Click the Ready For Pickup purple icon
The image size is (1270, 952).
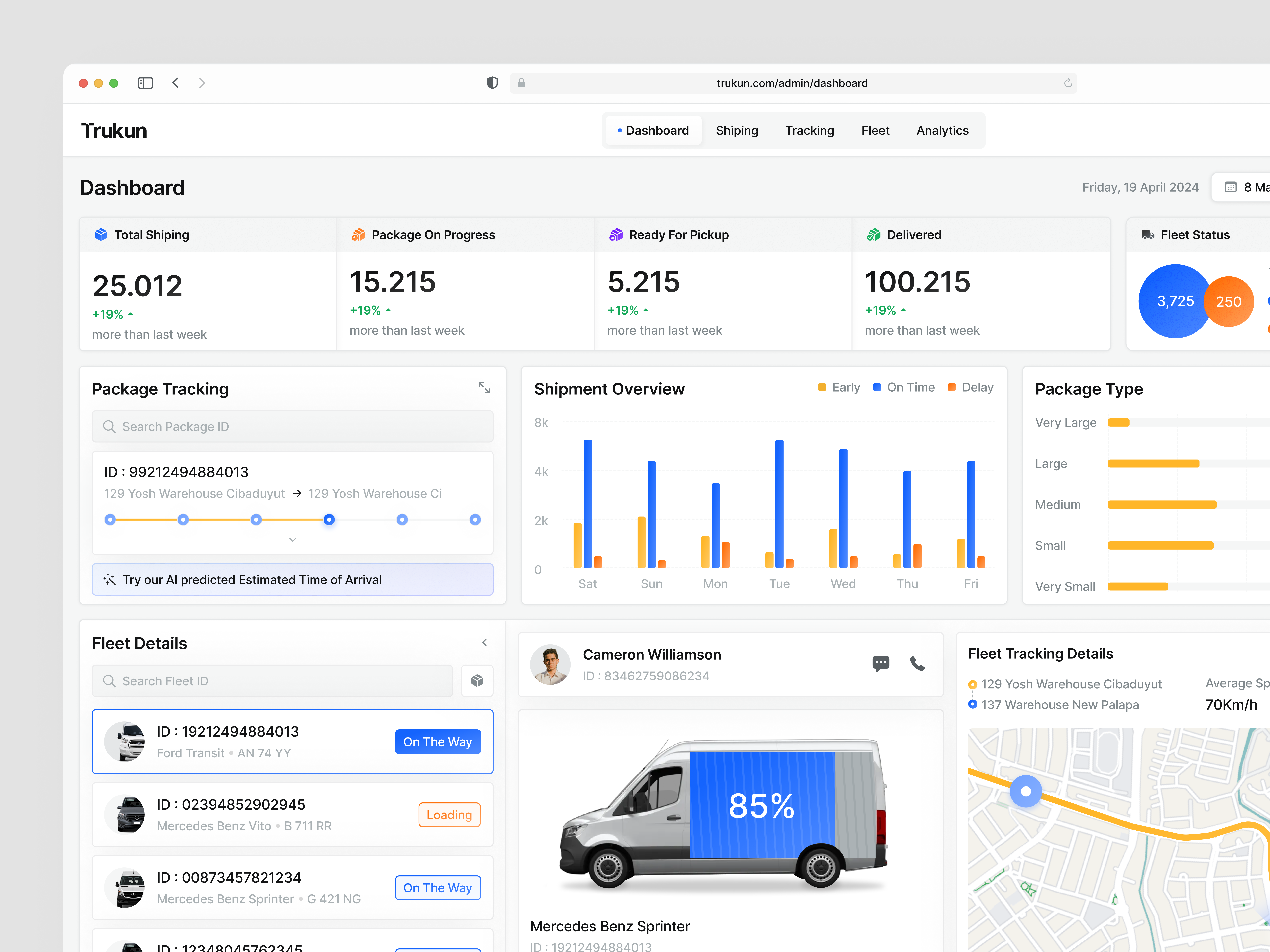pos(616,235)
